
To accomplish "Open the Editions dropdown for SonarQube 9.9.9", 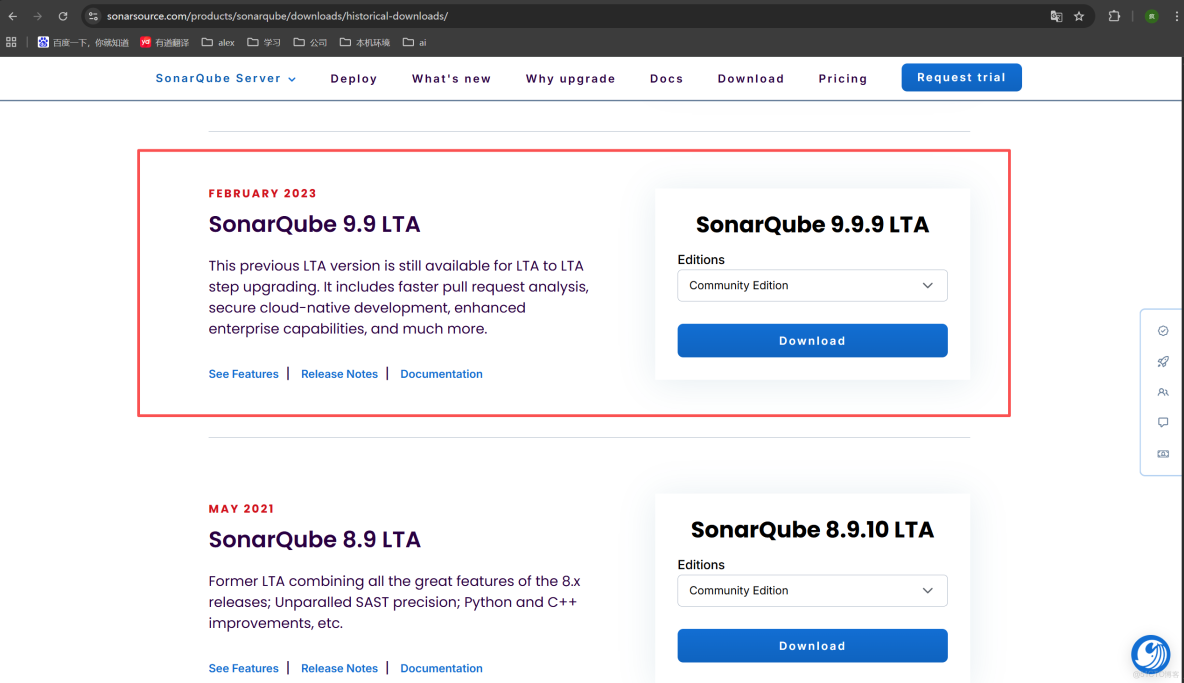I will click(812, 285).
